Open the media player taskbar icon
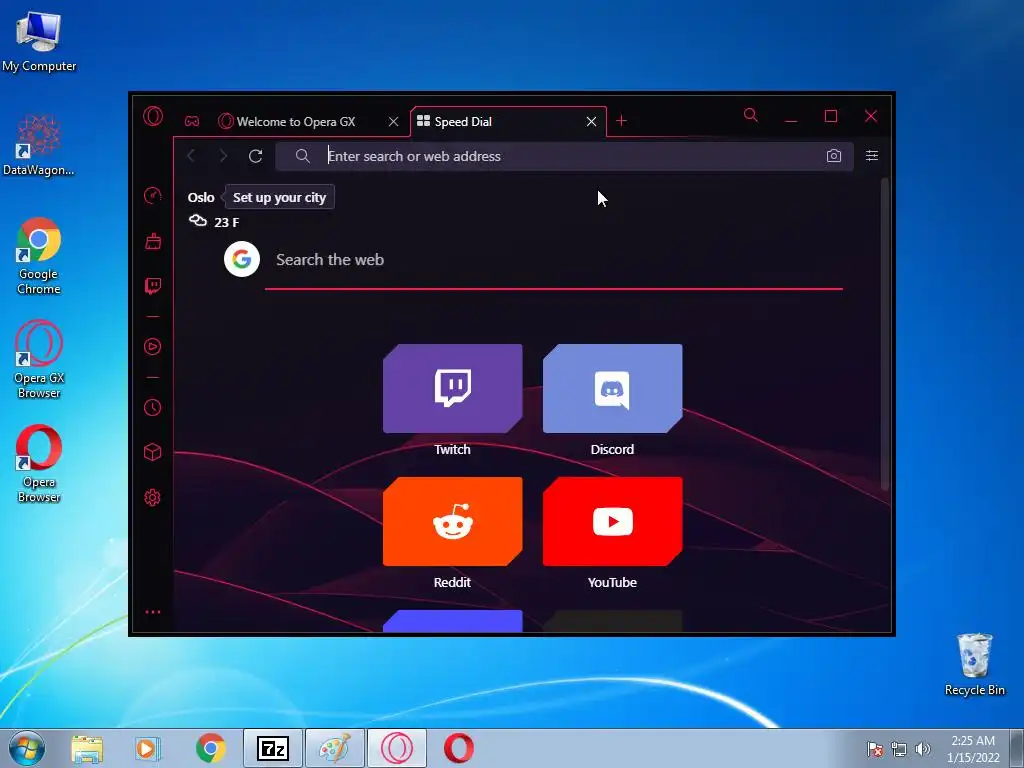The width and height of the screenshot is (1024, 768). (x=148, y=748)
